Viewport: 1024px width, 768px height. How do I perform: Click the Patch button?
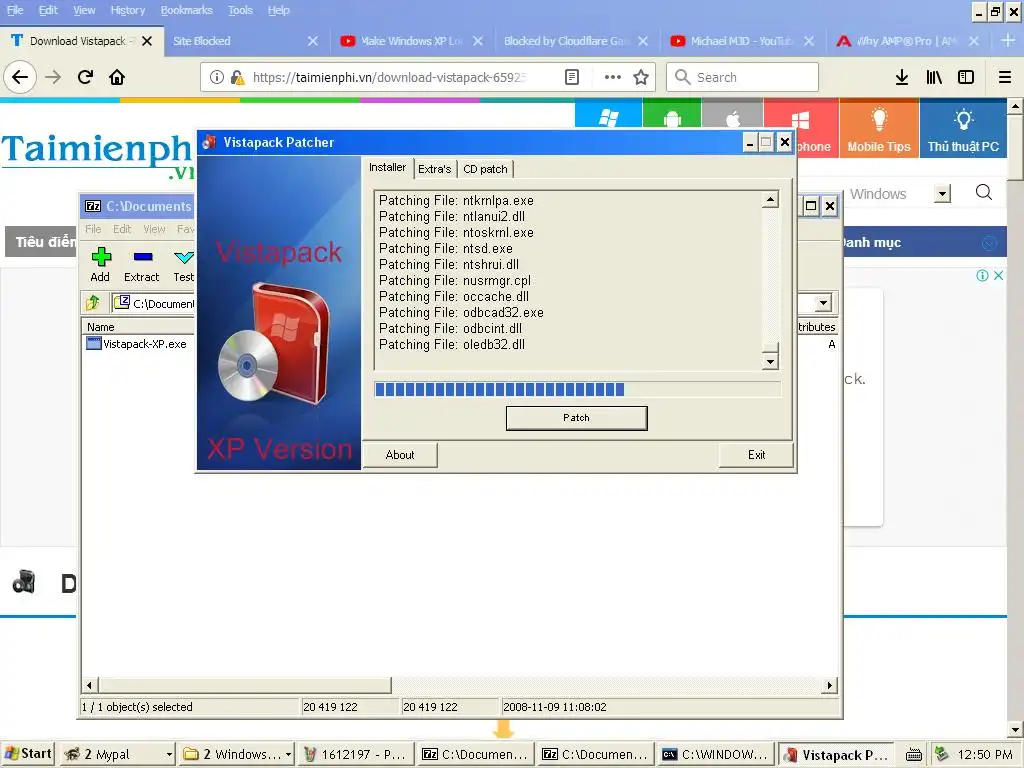pyautogui.click(x=577, y=418)
